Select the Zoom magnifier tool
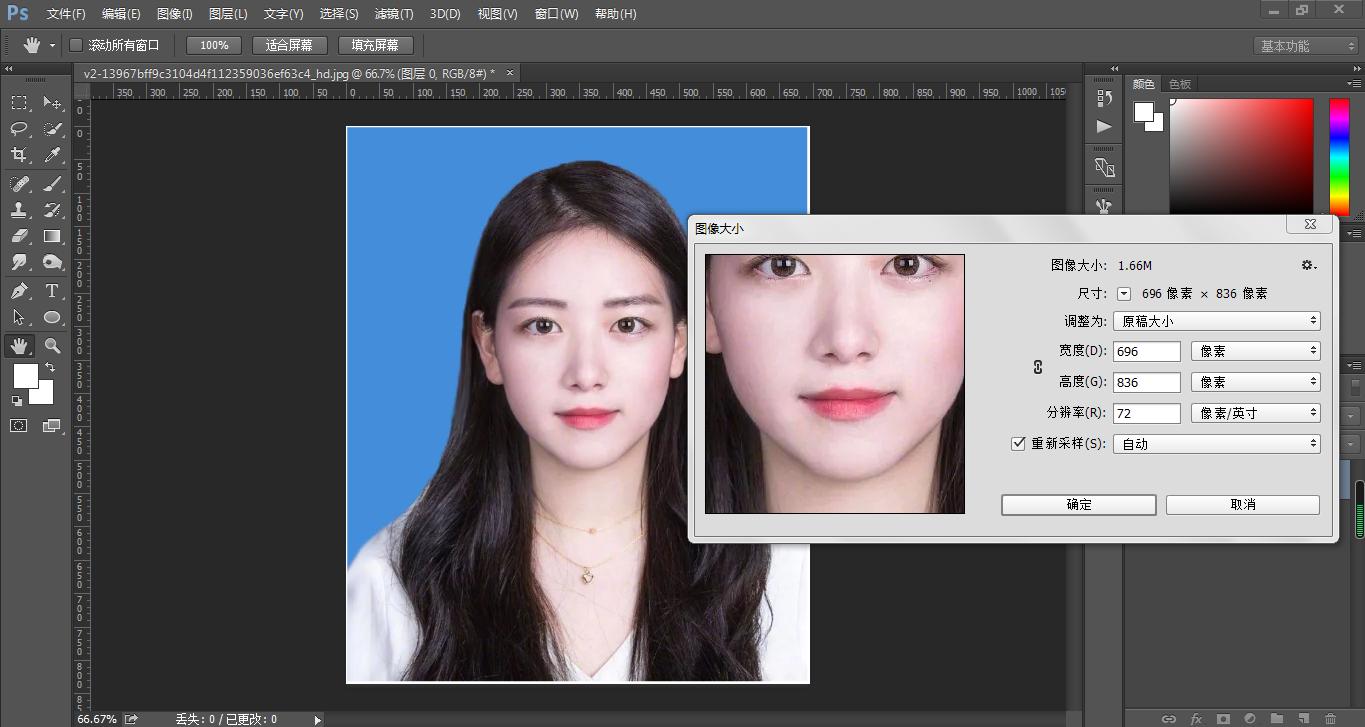This screenshot has width=1365, height=727. (52, 346)
